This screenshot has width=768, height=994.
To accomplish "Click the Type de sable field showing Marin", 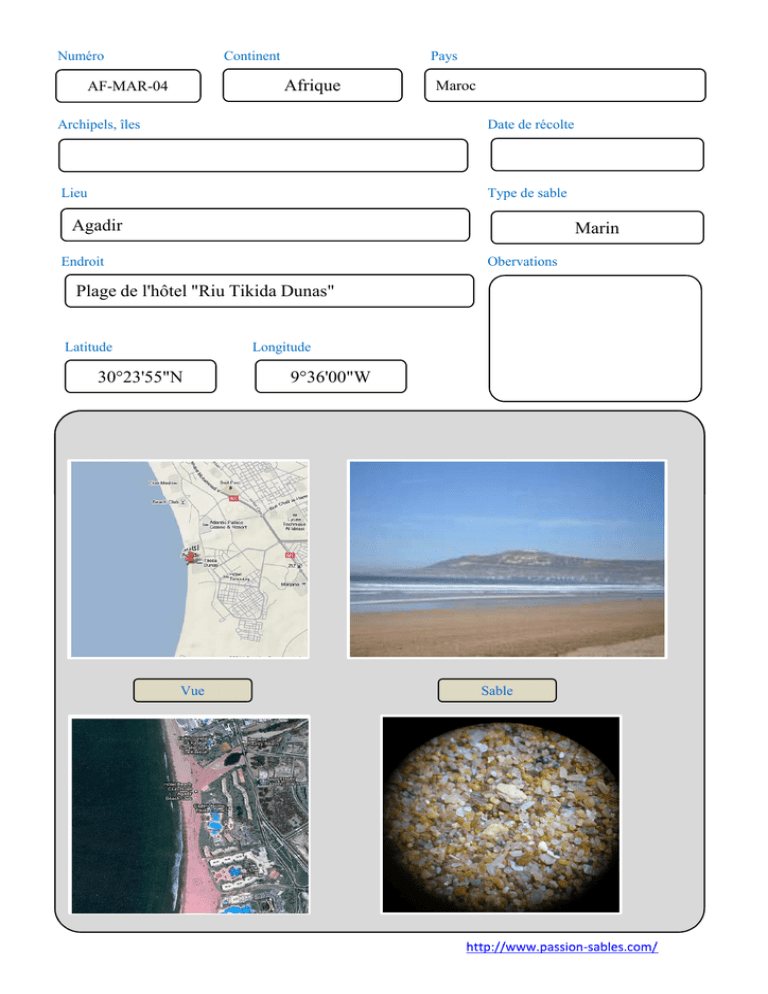I will point(597,227).
